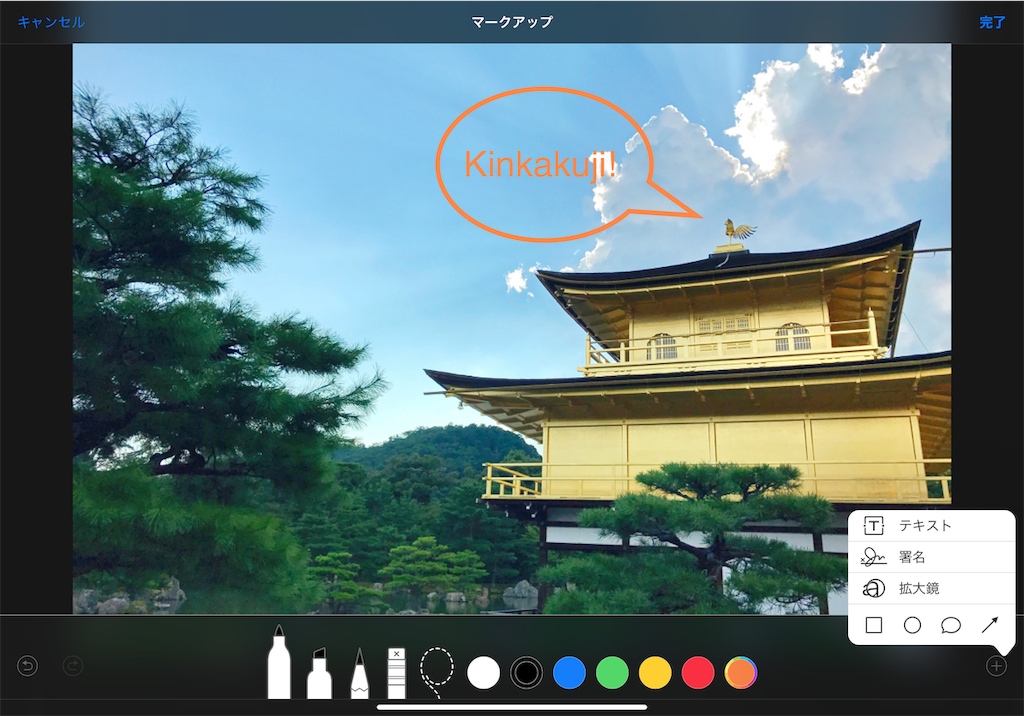This screenshot has height=716, width=1024.
Task: Select the red color swatch
Action: point(697,673)
